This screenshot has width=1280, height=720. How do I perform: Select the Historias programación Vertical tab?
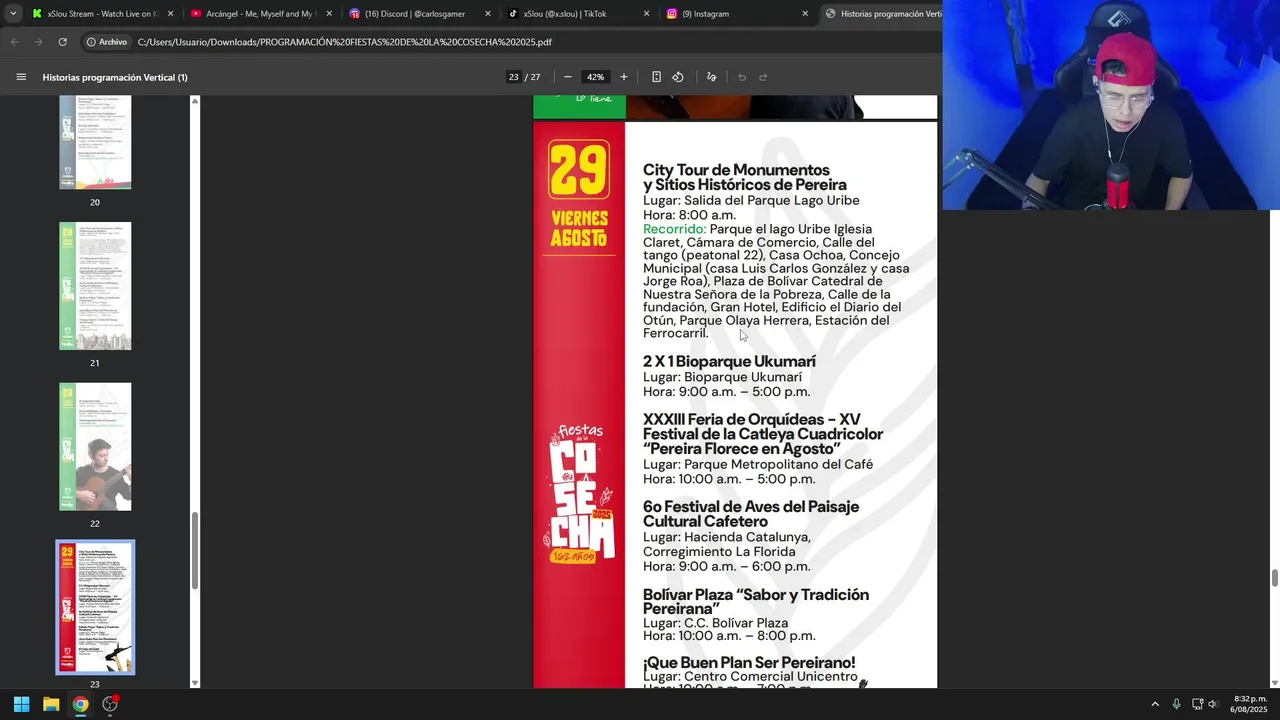coord(882,14)
